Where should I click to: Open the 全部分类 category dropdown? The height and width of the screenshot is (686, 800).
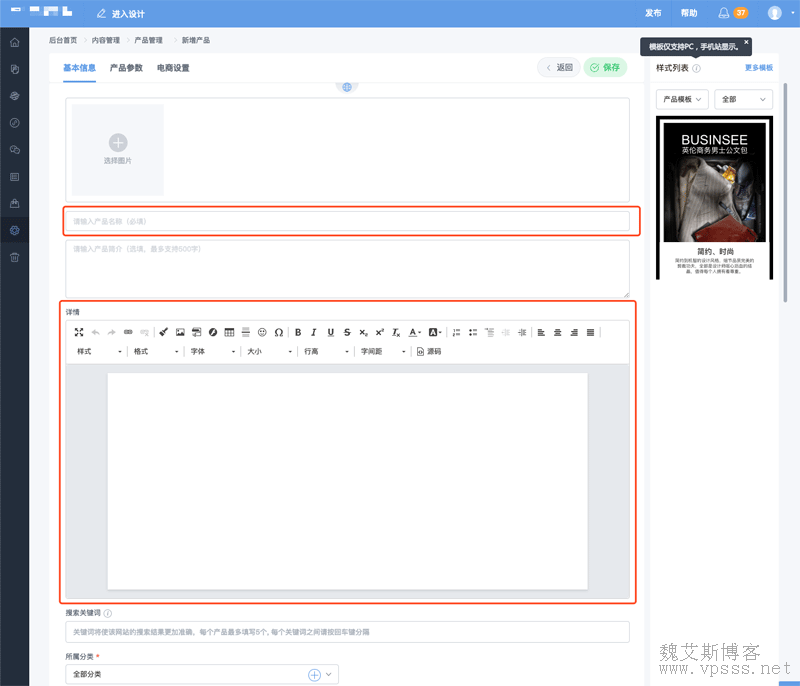[x=202, y=675]
